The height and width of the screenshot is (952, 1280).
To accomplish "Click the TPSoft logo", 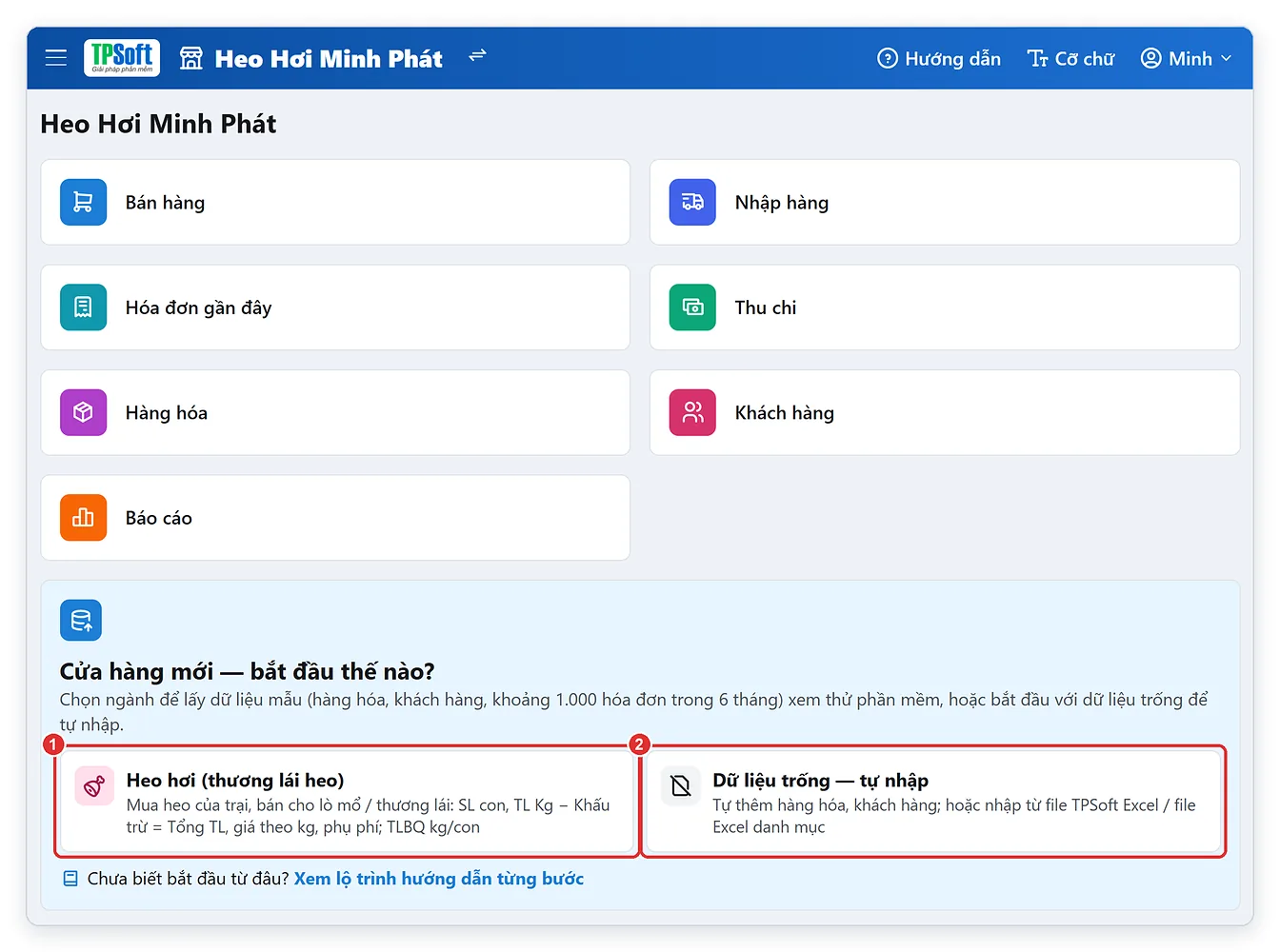I will pos(122,58).
